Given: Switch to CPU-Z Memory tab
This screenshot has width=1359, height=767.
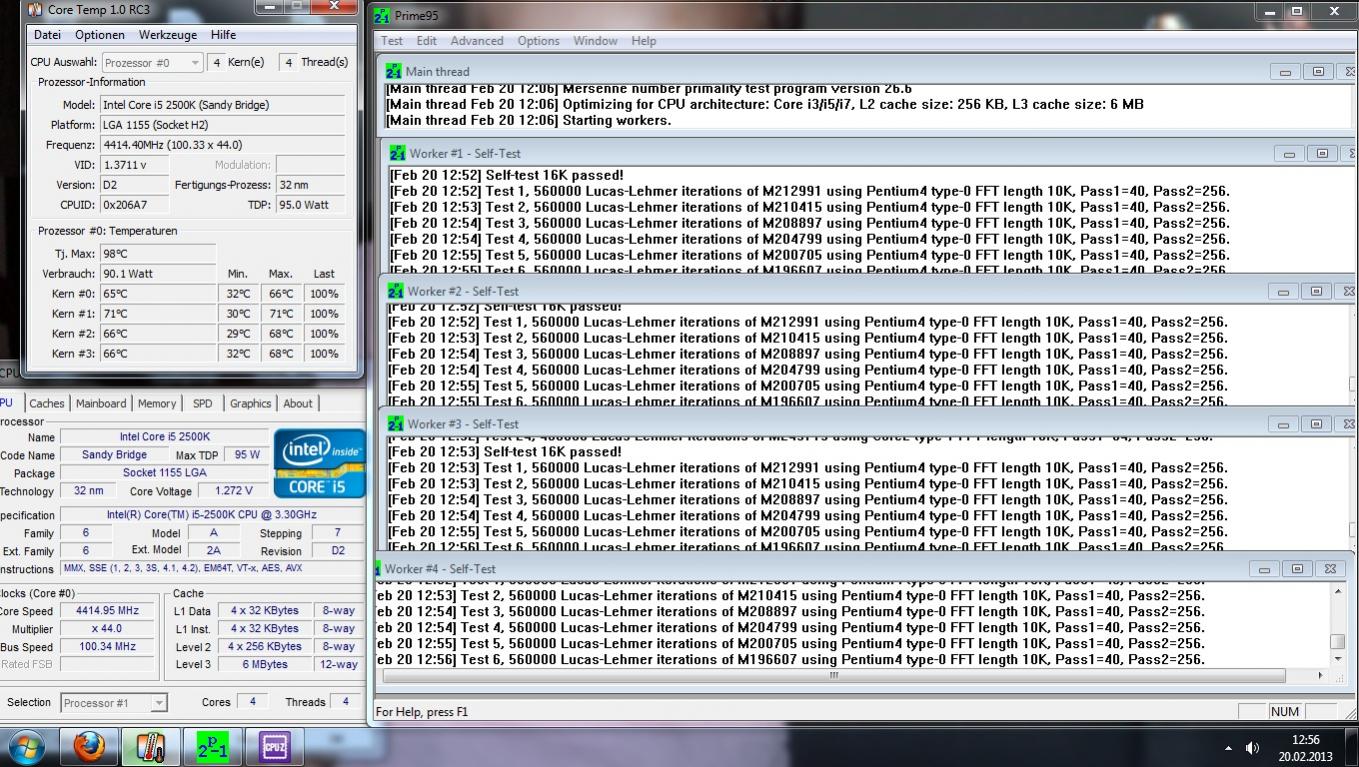Looking at the screenshot, I should click(x=157, y=403).
